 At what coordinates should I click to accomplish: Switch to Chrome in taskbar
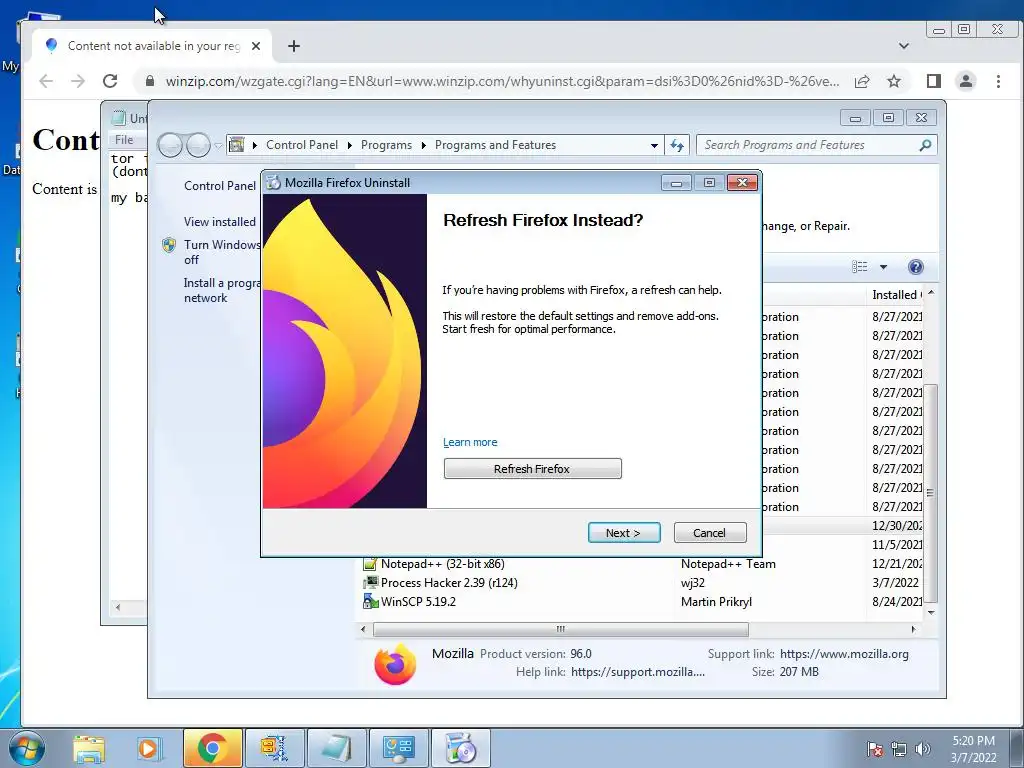[212, 748]
